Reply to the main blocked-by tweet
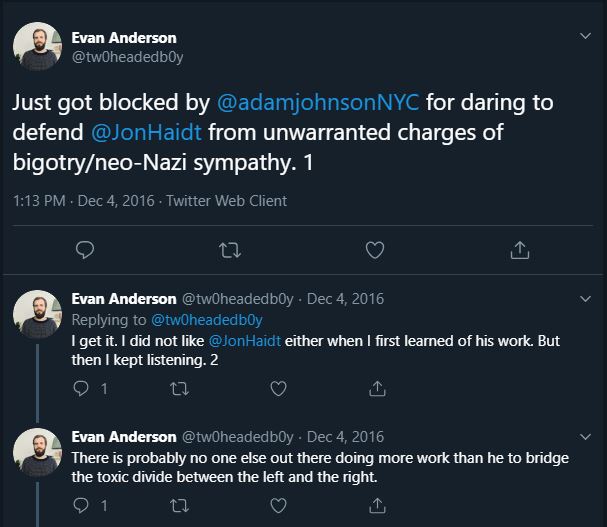The height and width of the screenshot is (527, 607). coord(86,250)
